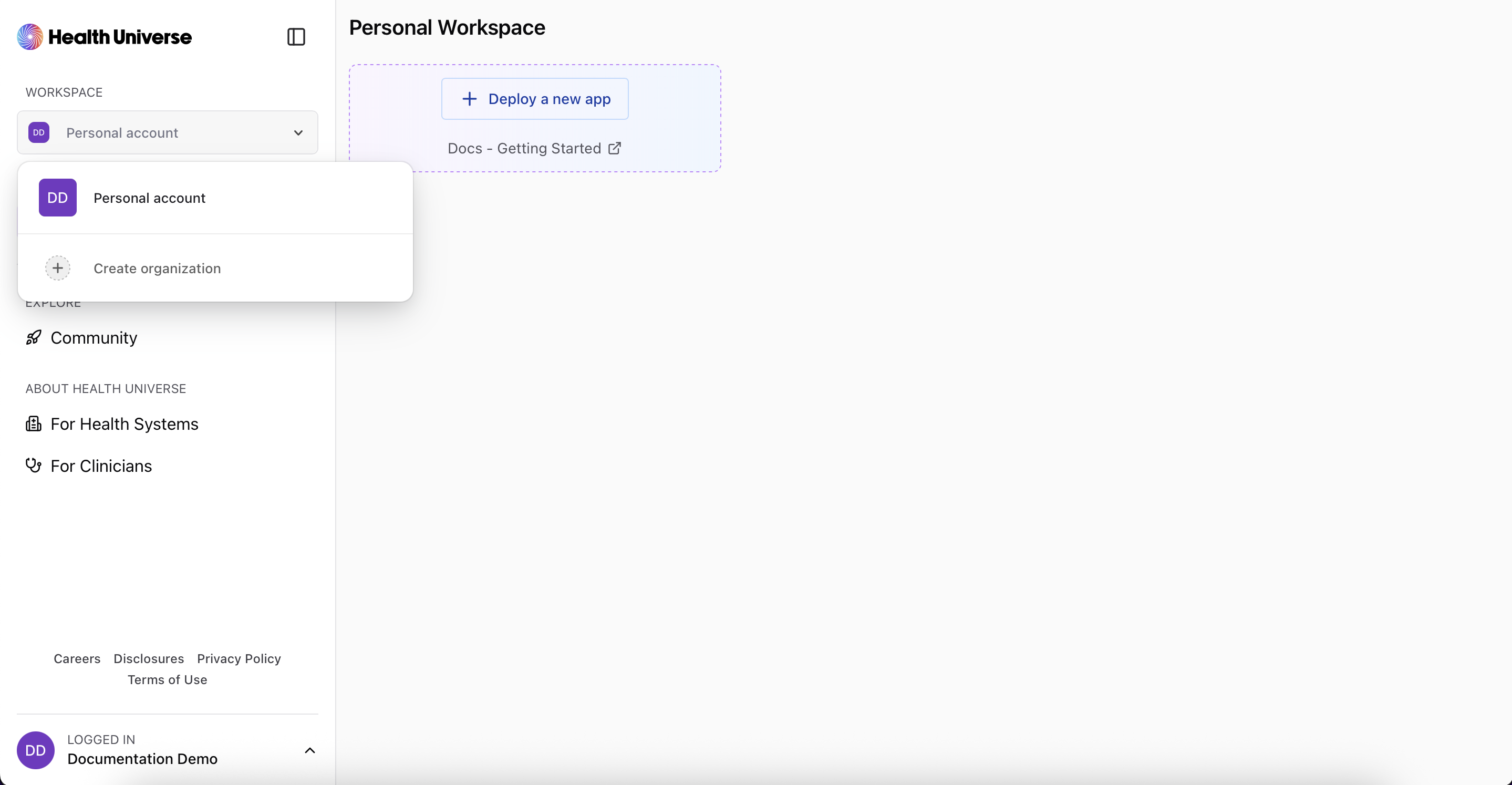Click the hospital icon for Health Systems

click(x=34, y=424)
